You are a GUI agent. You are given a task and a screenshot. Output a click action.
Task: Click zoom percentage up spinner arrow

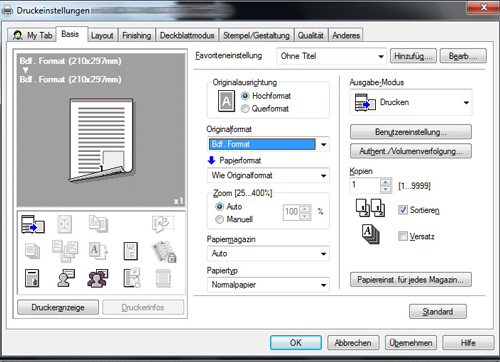pyautogui.click(x=305, y=209)
